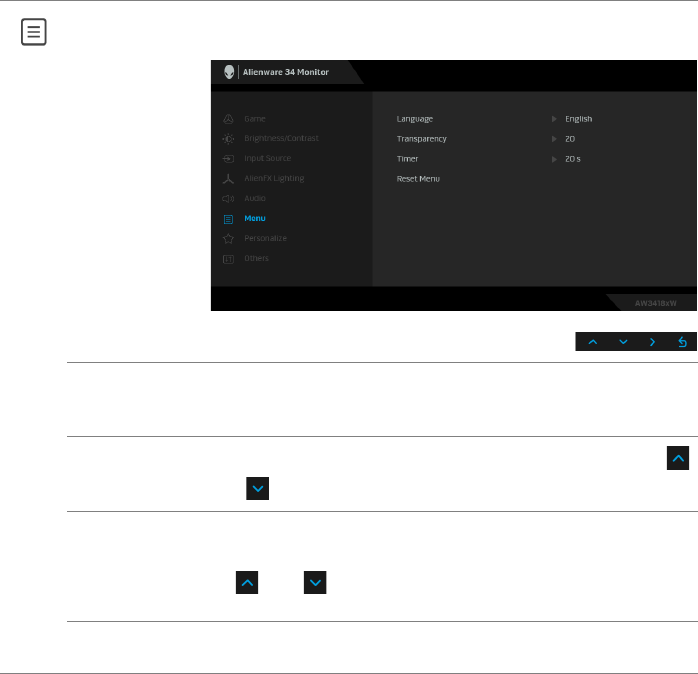The image size is (698, 674).
Task: Select the Others icon in sidebar
Action: tap(228, 259)
